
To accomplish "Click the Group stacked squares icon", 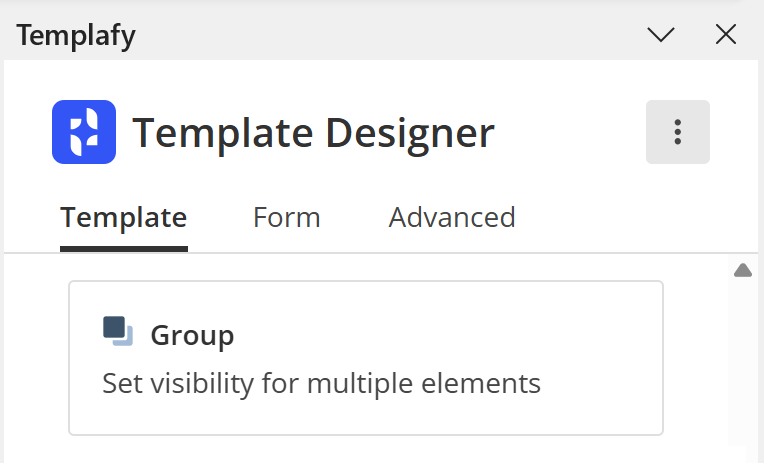I will [118, 331].
